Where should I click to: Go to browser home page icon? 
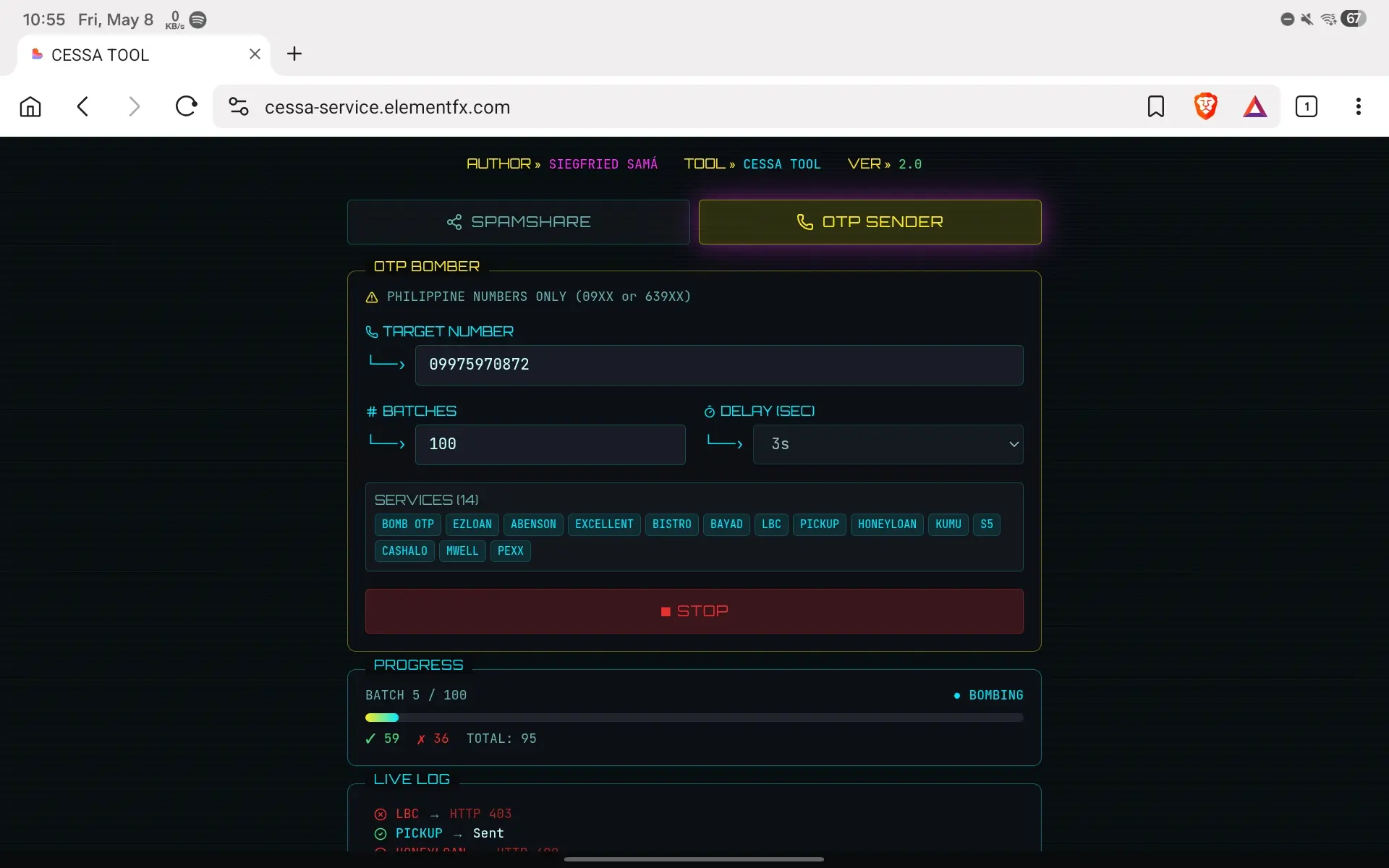click(x=30, y=107)
